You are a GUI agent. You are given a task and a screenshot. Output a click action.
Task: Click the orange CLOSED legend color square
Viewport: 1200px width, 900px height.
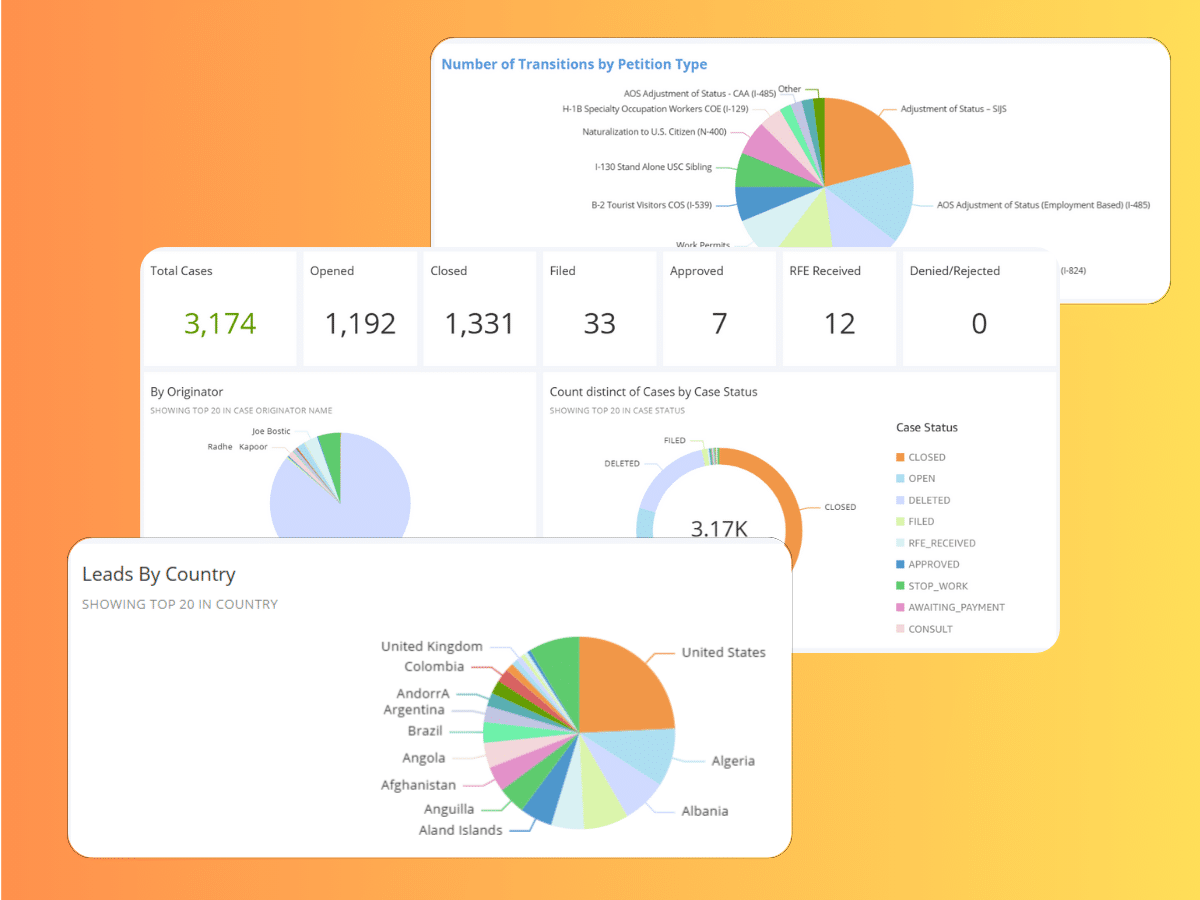[900, 457]
